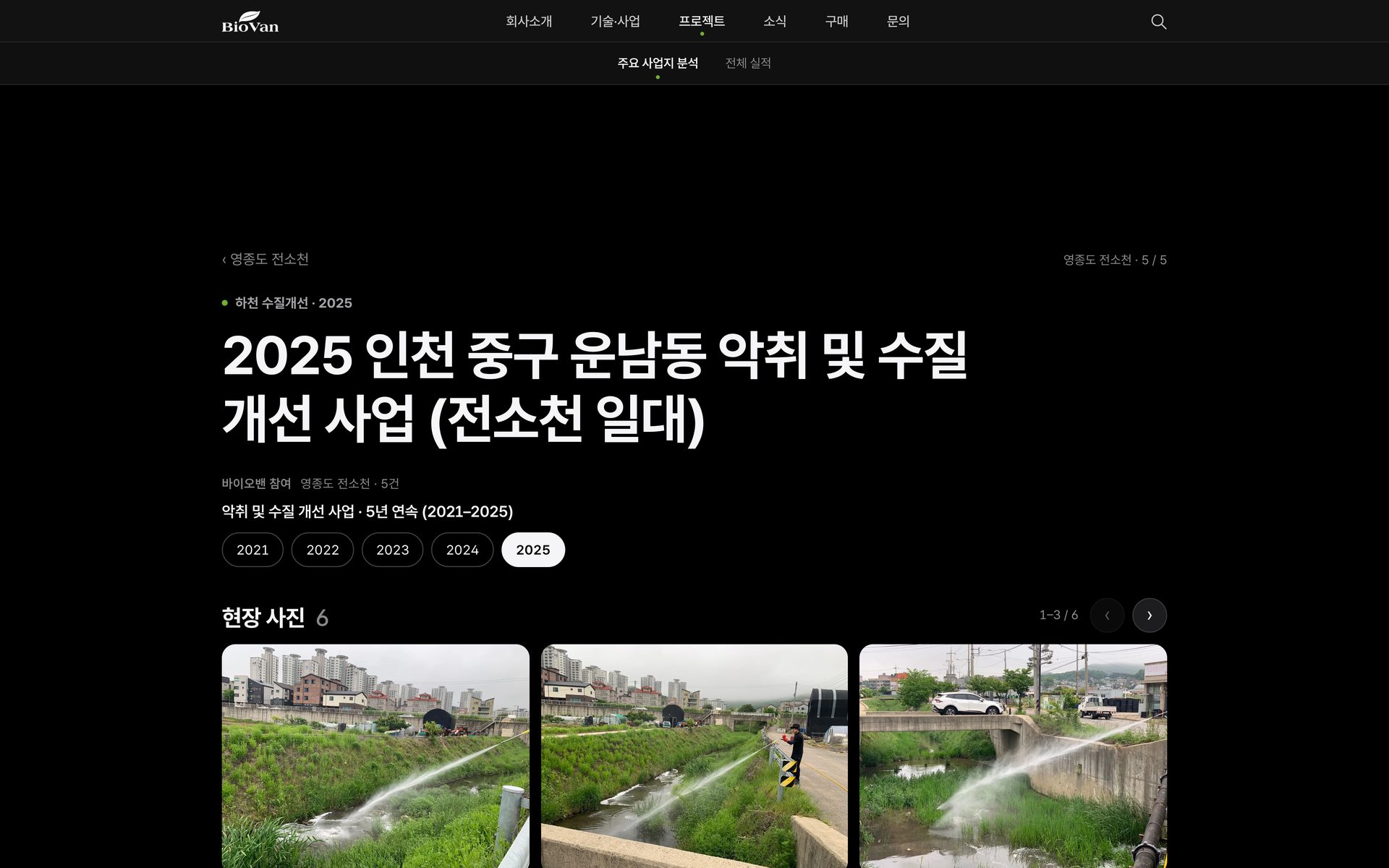
Task: Click the BioVan logo
Action: [250, 22]
